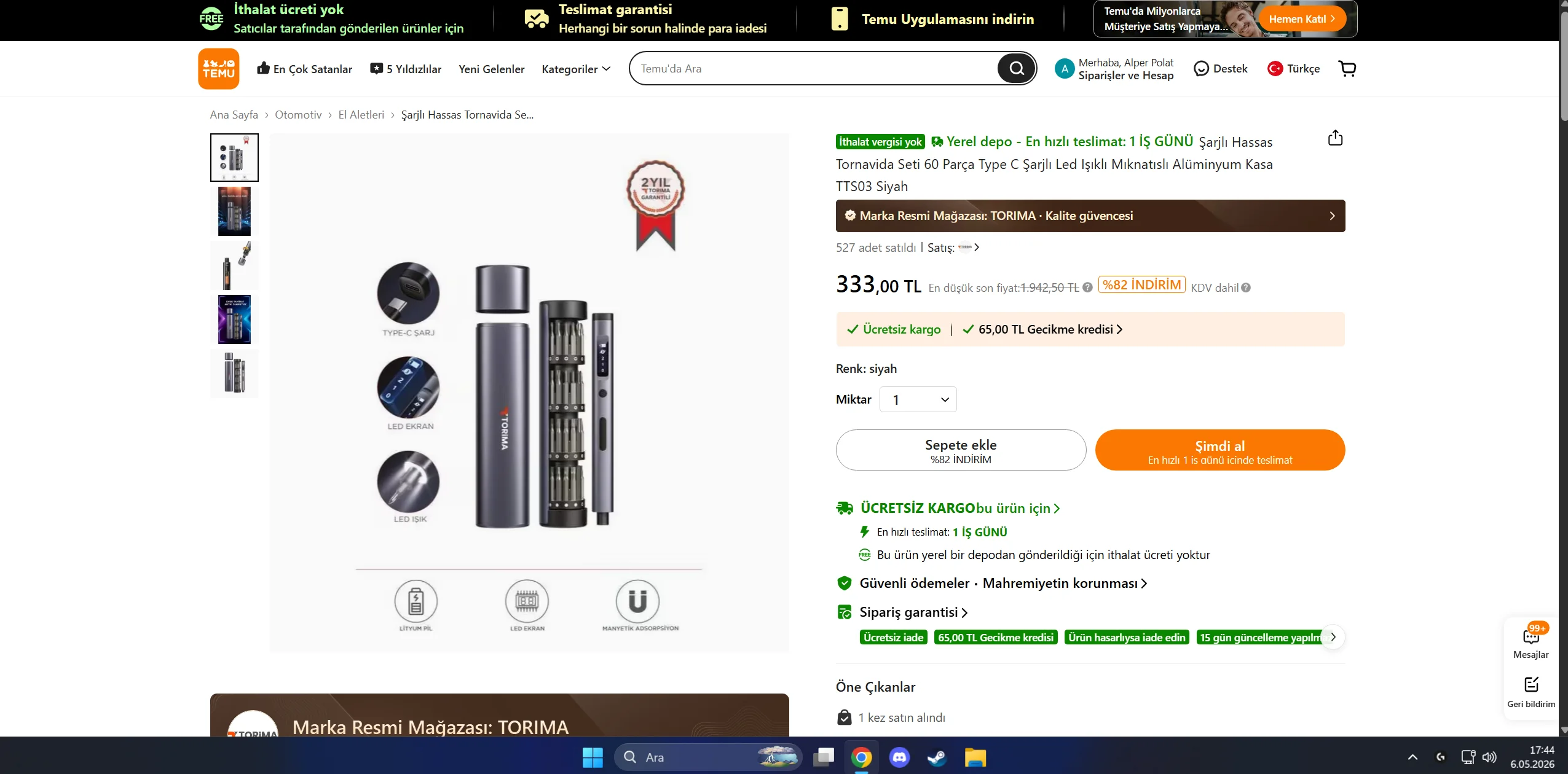Click the İthalat ücreti yok banner
Viewport: 1568px width, 774px height.
click(x=332, y=19)
